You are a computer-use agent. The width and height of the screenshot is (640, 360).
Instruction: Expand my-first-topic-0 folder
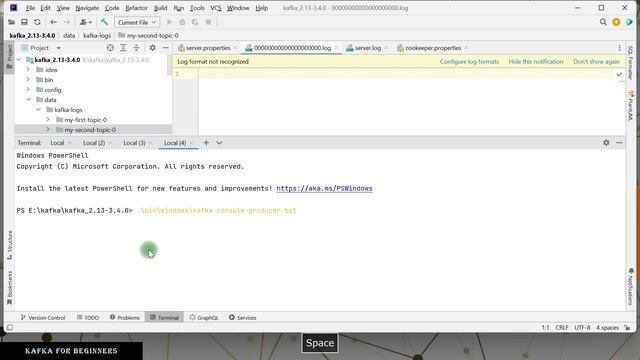[x=48, y=120]
